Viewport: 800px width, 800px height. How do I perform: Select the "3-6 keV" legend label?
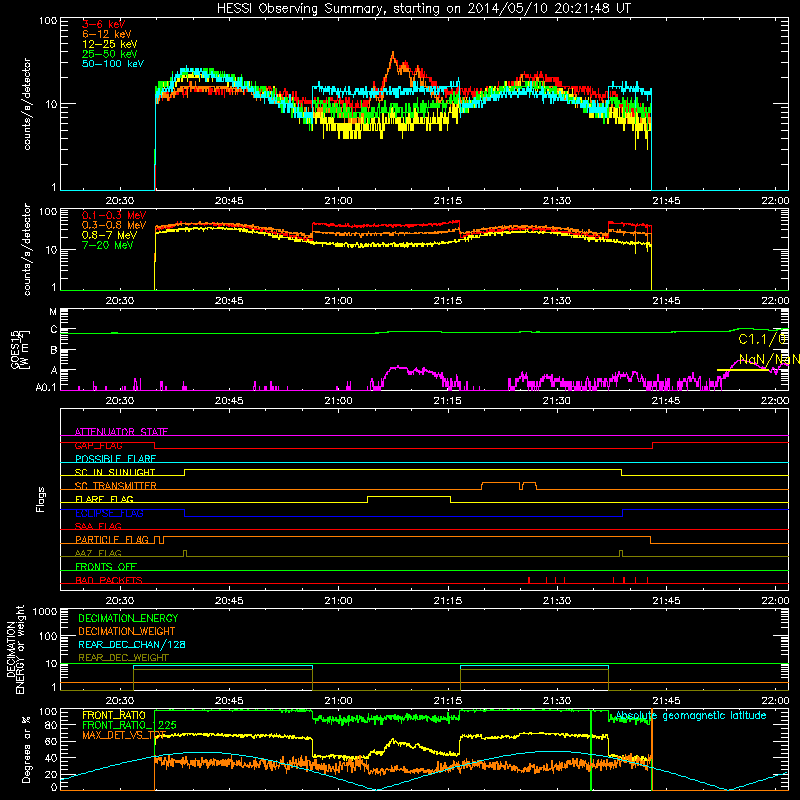[103, 24]
